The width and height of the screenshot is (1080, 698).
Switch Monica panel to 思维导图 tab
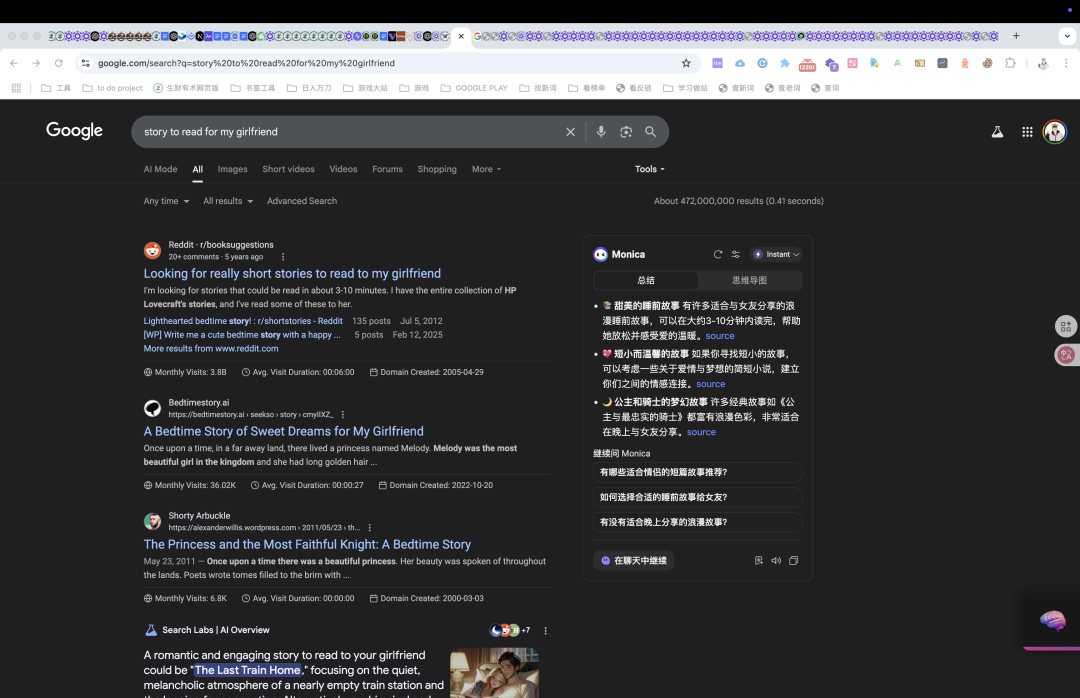coord(749,280)
